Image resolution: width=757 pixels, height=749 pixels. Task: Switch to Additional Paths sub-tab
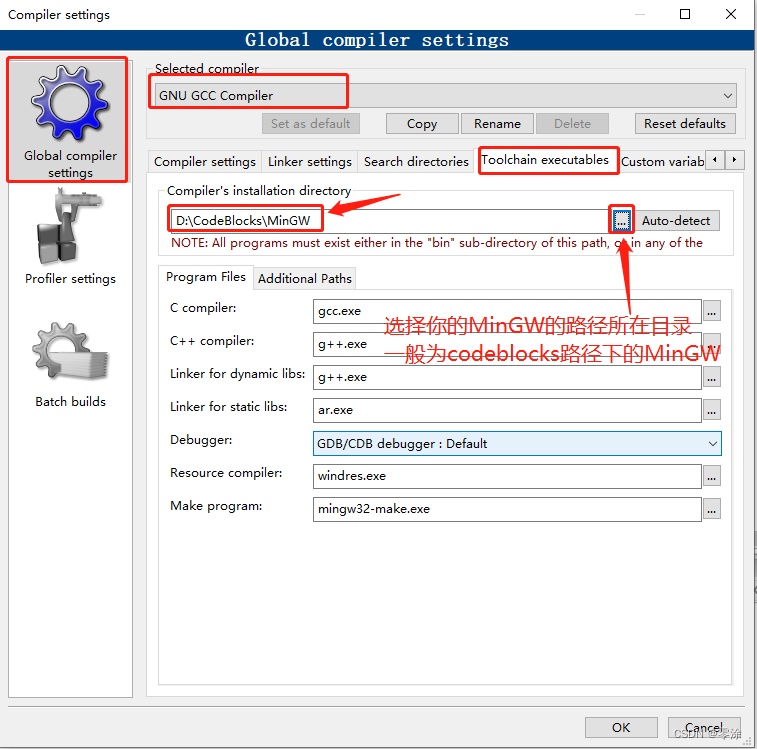pos(305,279)
